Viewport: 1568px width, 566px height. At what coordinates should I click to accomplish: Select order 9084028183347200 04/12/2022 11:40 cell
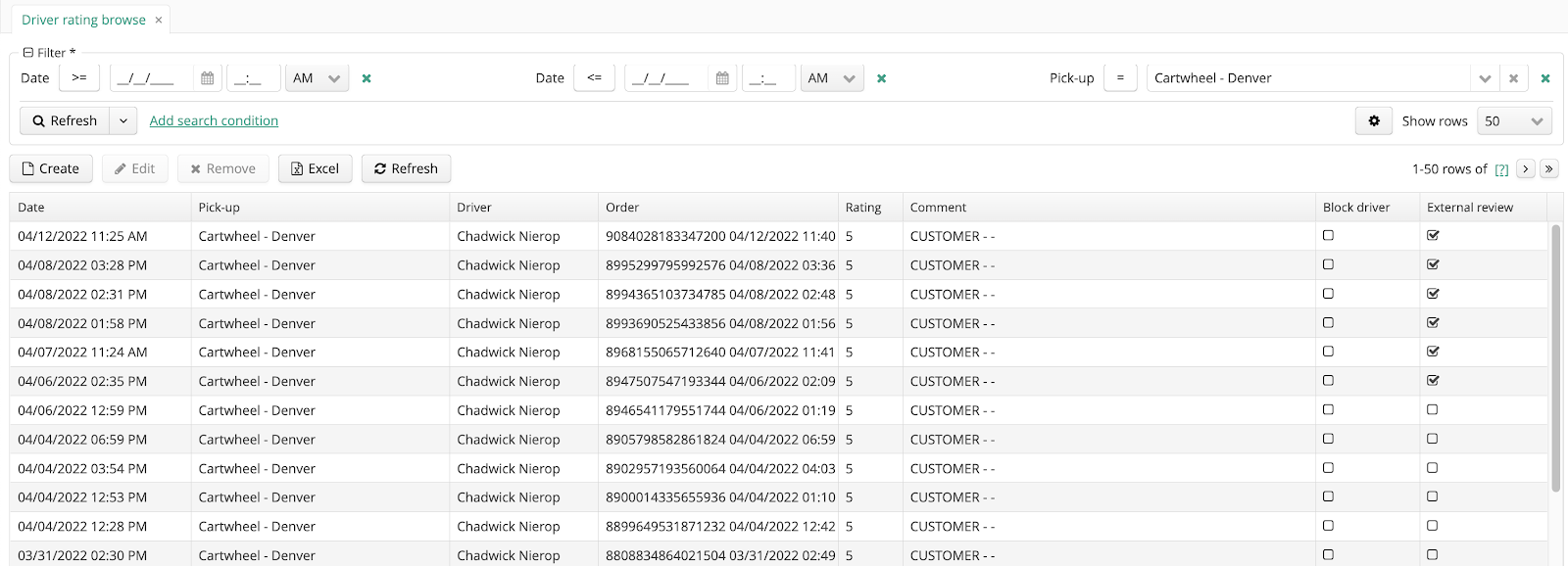[x=720, y=236]
